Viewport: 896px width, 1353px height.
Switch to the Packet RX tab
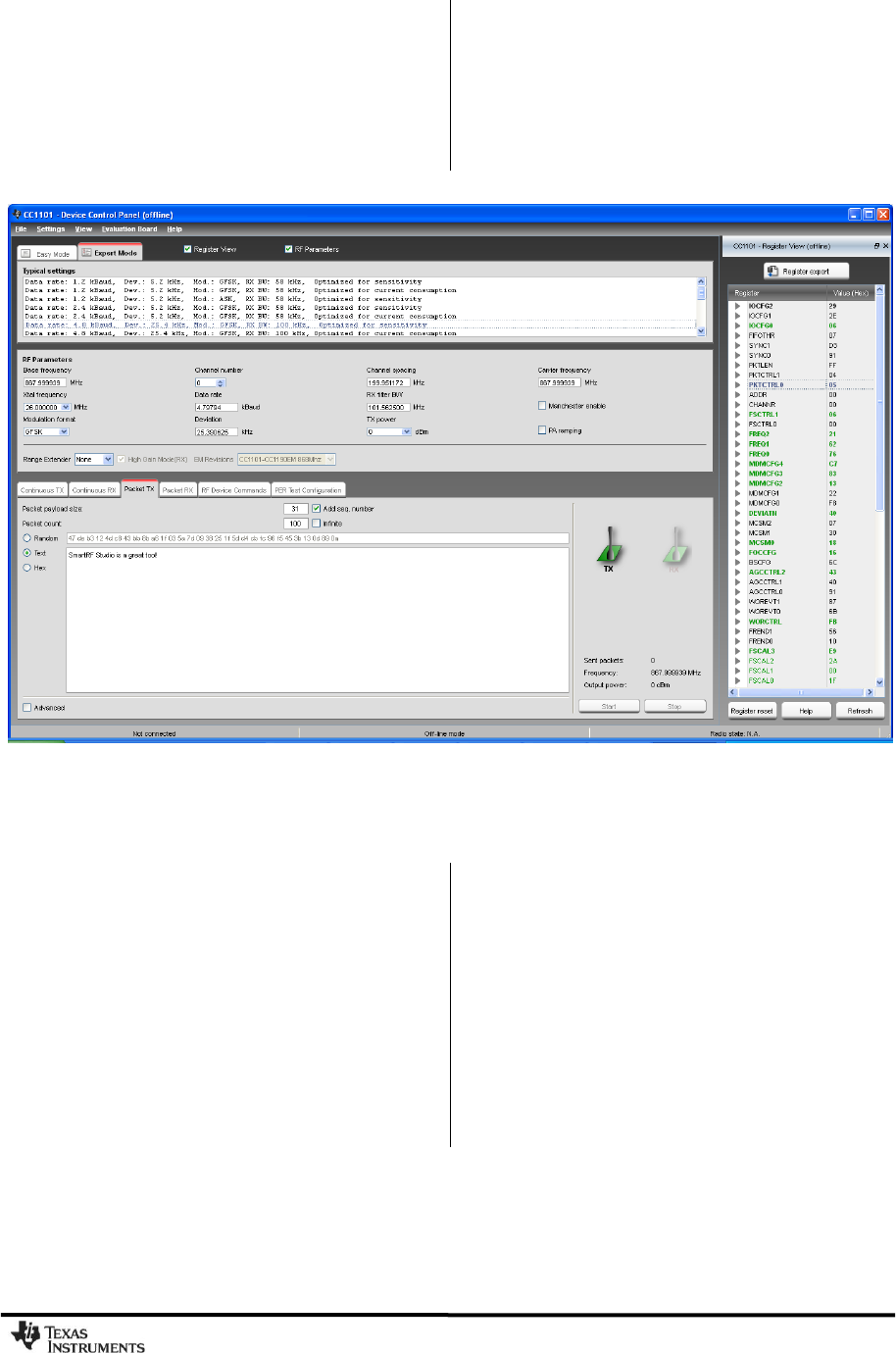pyautogui.click(x=177, y=489)
